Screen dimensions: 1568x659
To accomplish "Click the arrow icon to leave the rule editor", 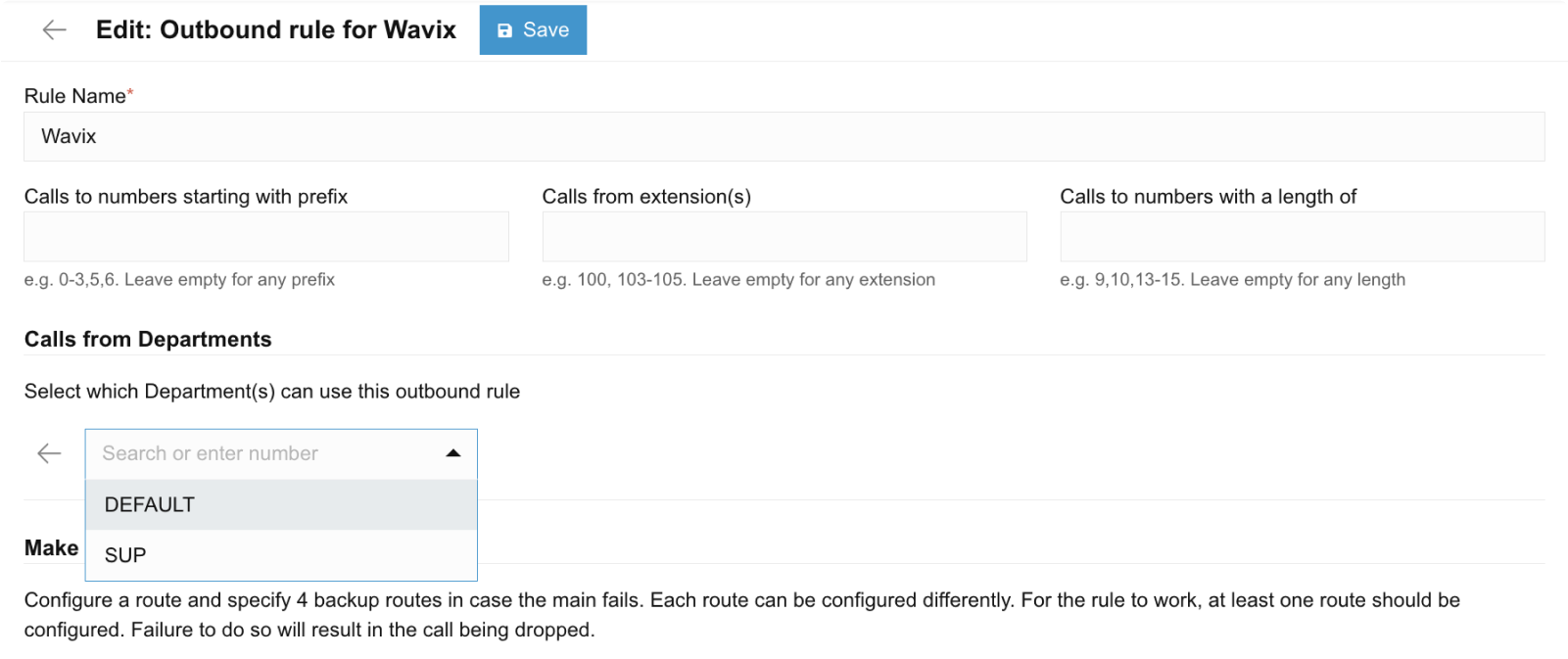I will tap(52, 29).
